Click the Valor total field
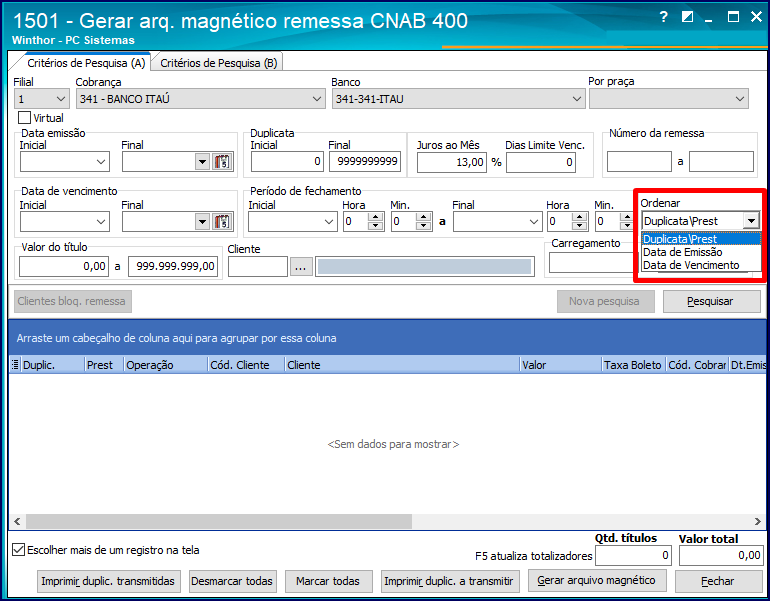770x601 pixels. [x=721, y=556]
